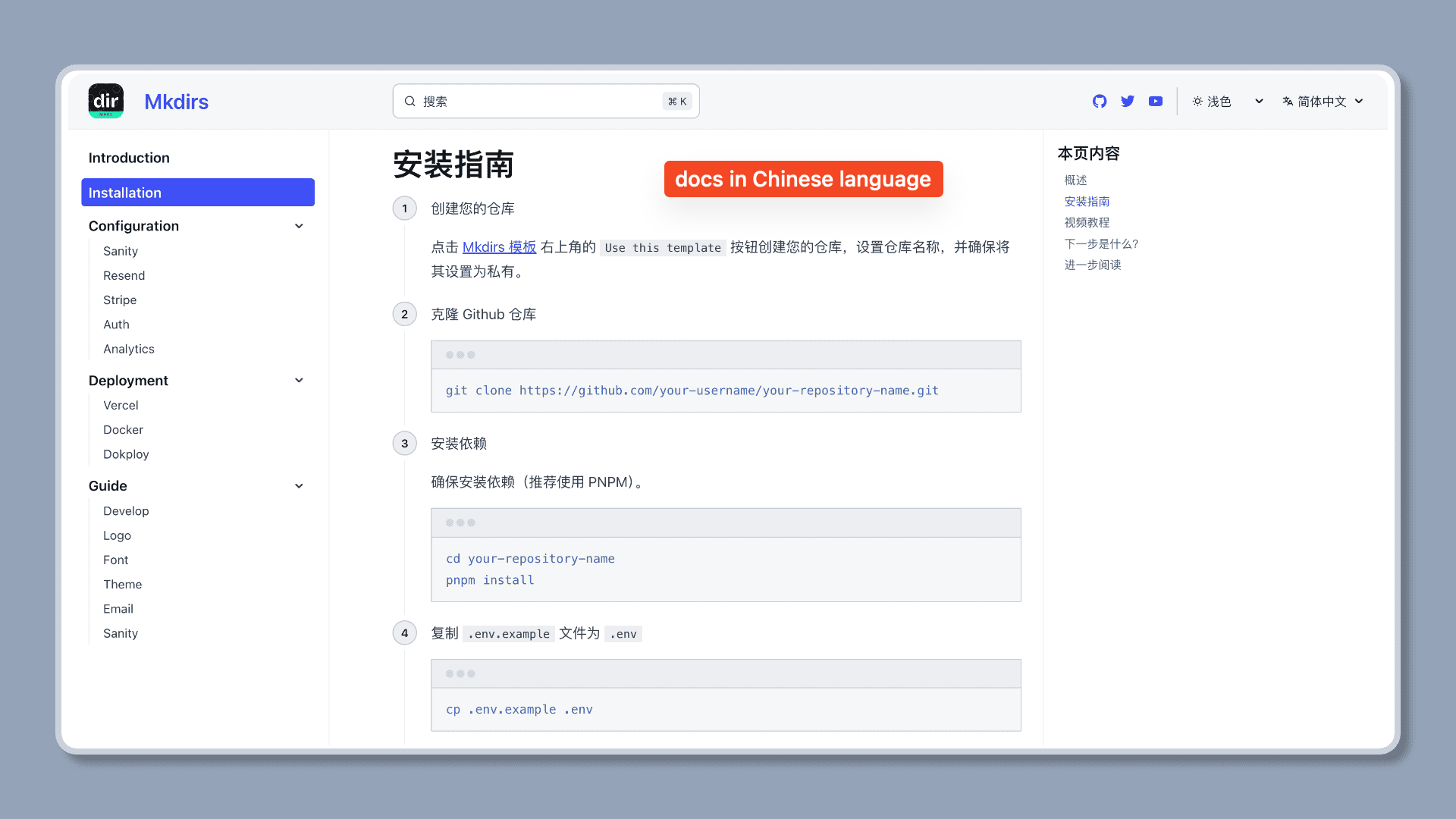Collapse the Deployment section chevron
The image size is (1456, 819).
pyautogui.click(x=299, y=381)
